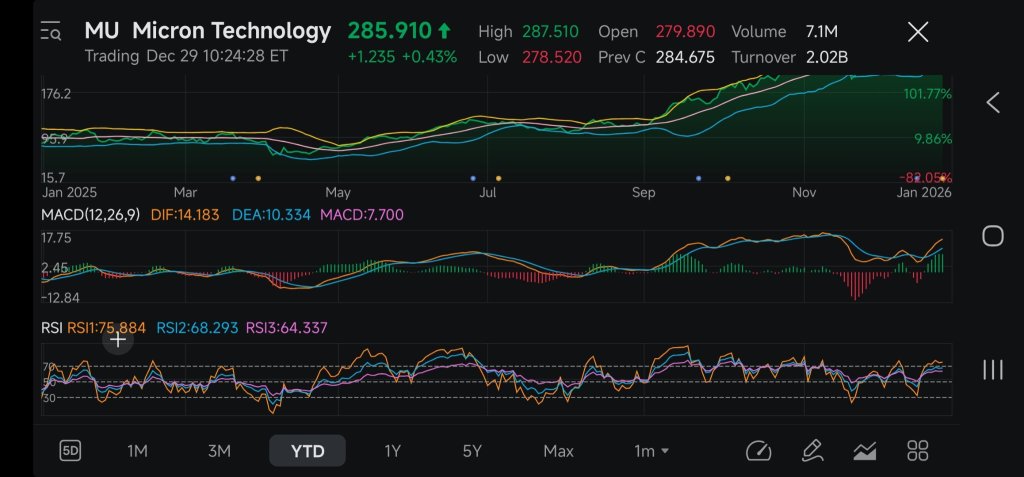Switch to the 1M timeframe
Screen dimensions: 1024x477
[136, 451]
